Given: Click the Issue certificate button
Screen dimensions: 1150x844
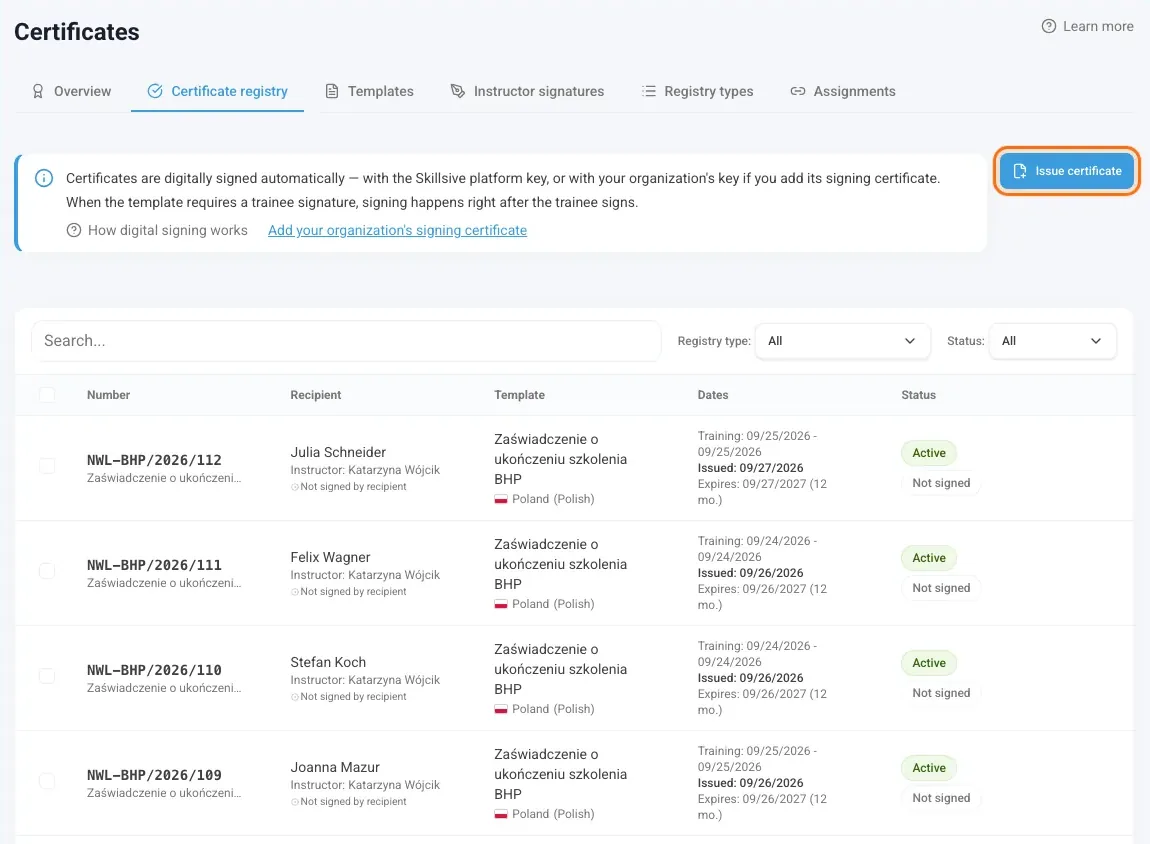Looking at the screenshot, I should pos(1066,171).
